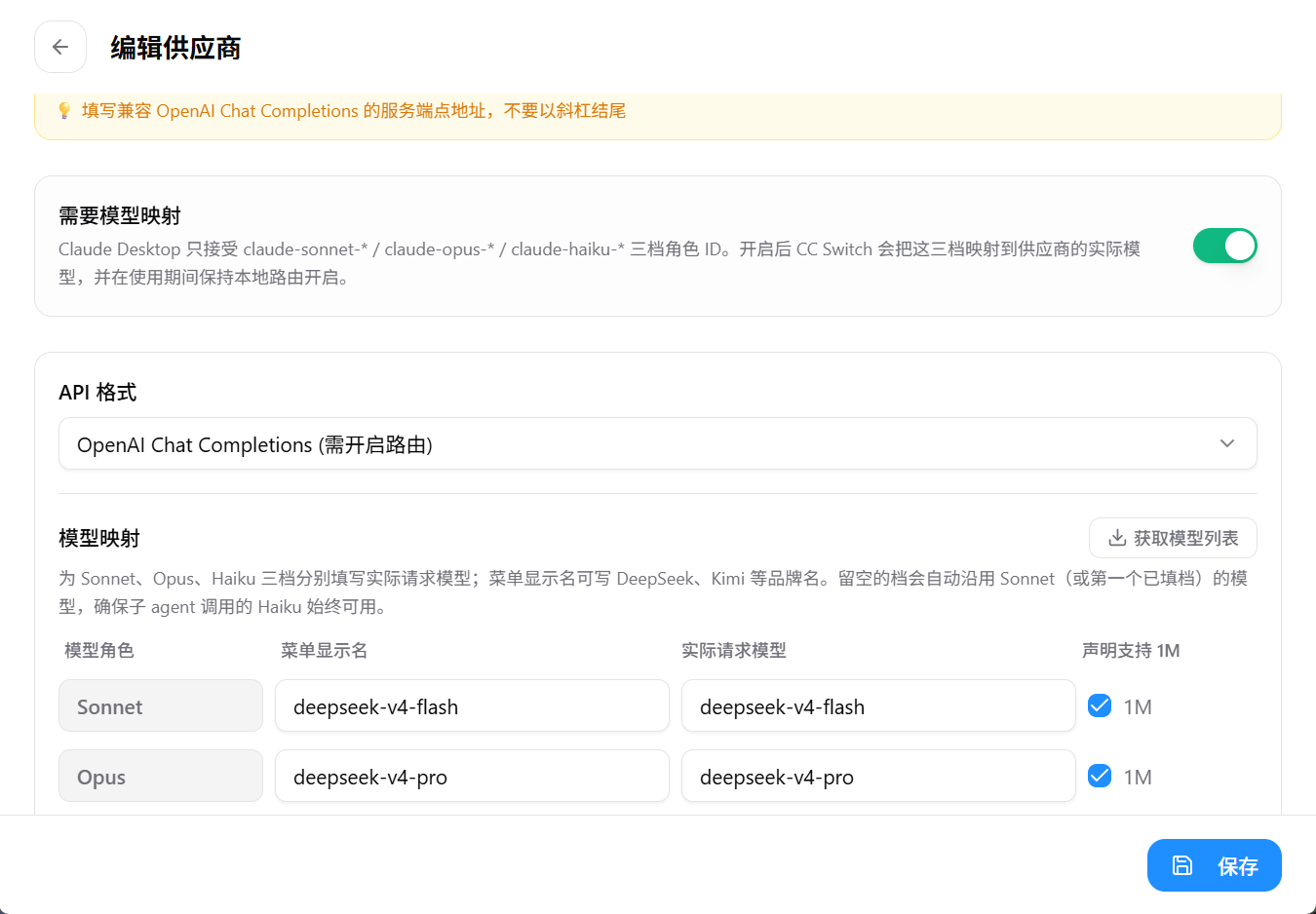Click the 获取模型列表 button
This screenshot has width=1316, height=914.
click(x=1173, y=538)
